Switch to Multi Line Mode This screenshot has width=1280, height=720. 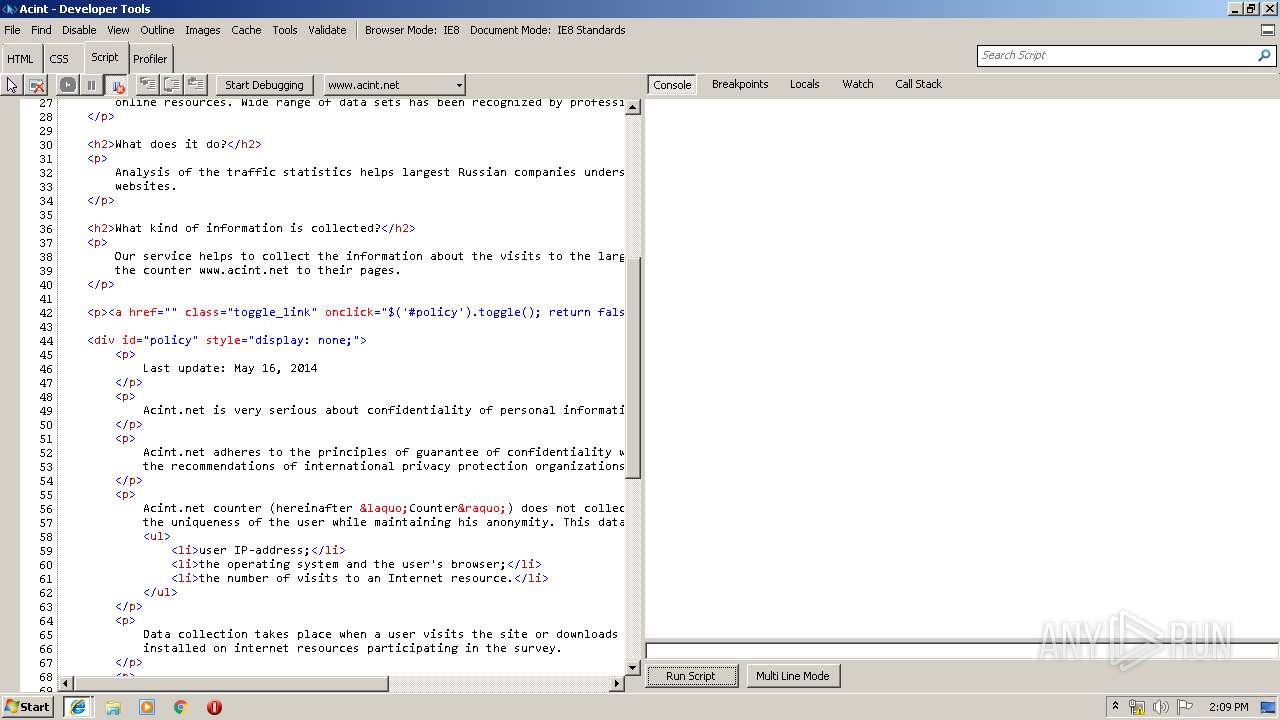(x=792, y=676)
